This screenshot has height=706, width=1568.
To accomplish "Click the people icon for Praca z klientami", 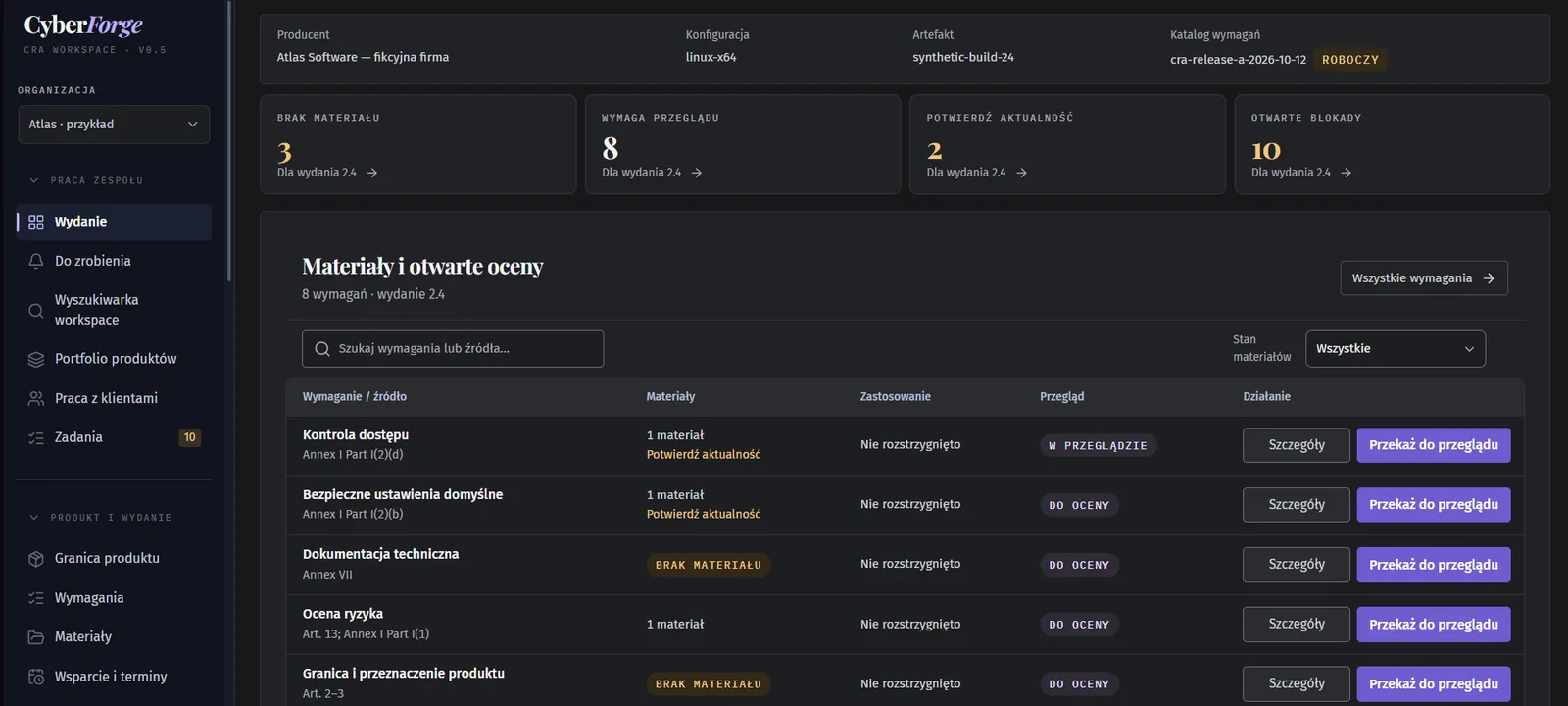I will (x=36, y=399).
